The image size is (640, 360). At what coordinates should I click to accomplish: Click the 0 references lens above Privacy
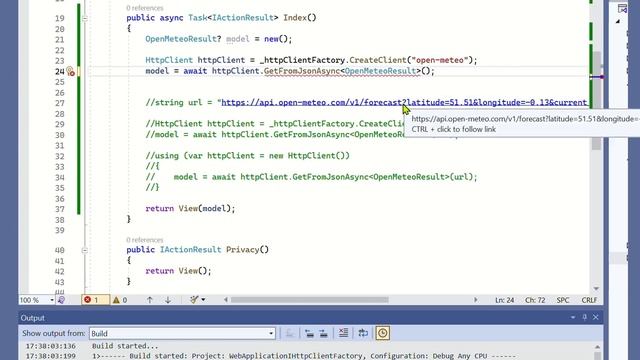(144, 240)
